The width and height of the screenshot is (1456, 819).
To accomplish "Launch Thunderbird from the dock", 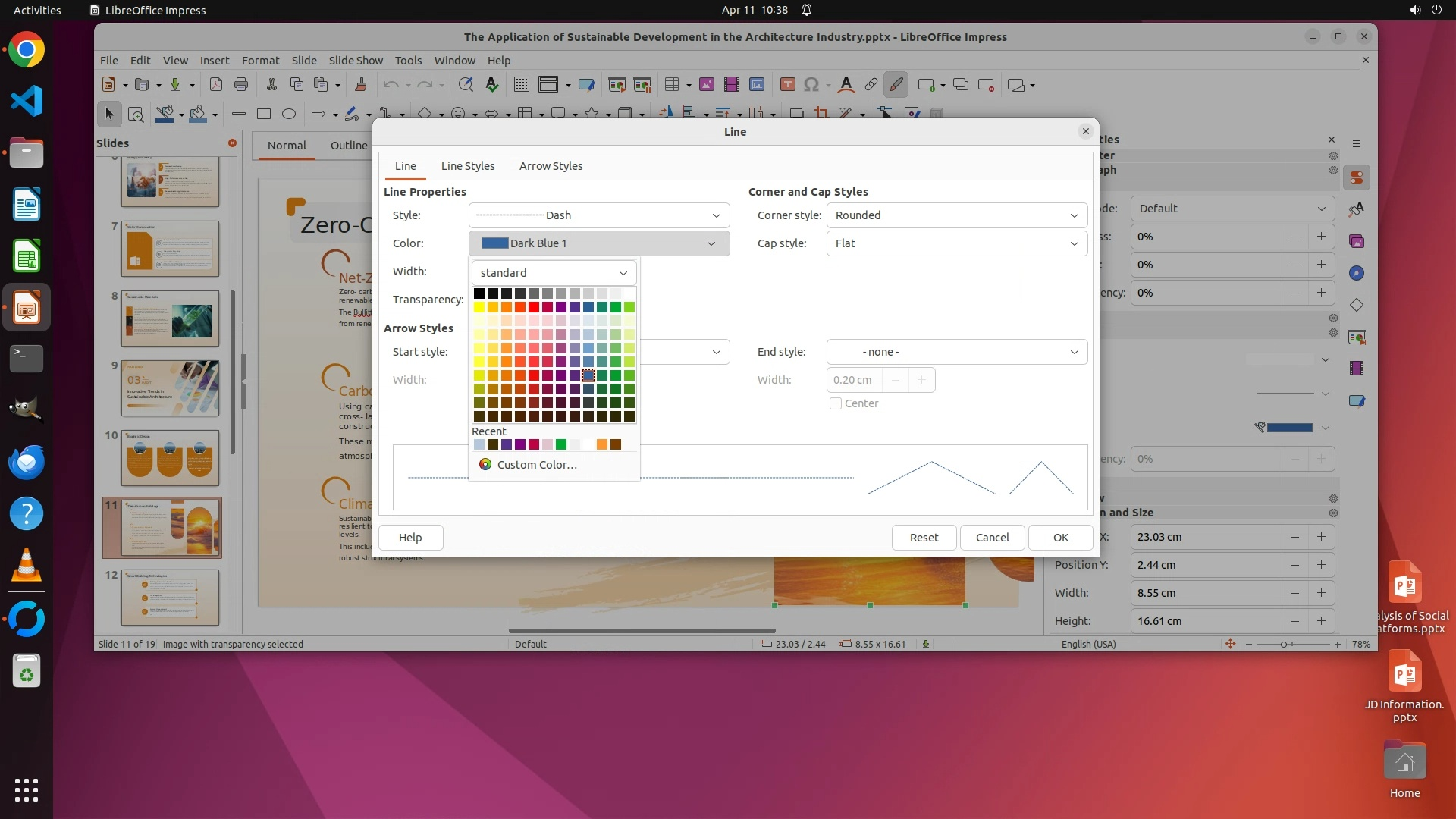I will (27, 462).
